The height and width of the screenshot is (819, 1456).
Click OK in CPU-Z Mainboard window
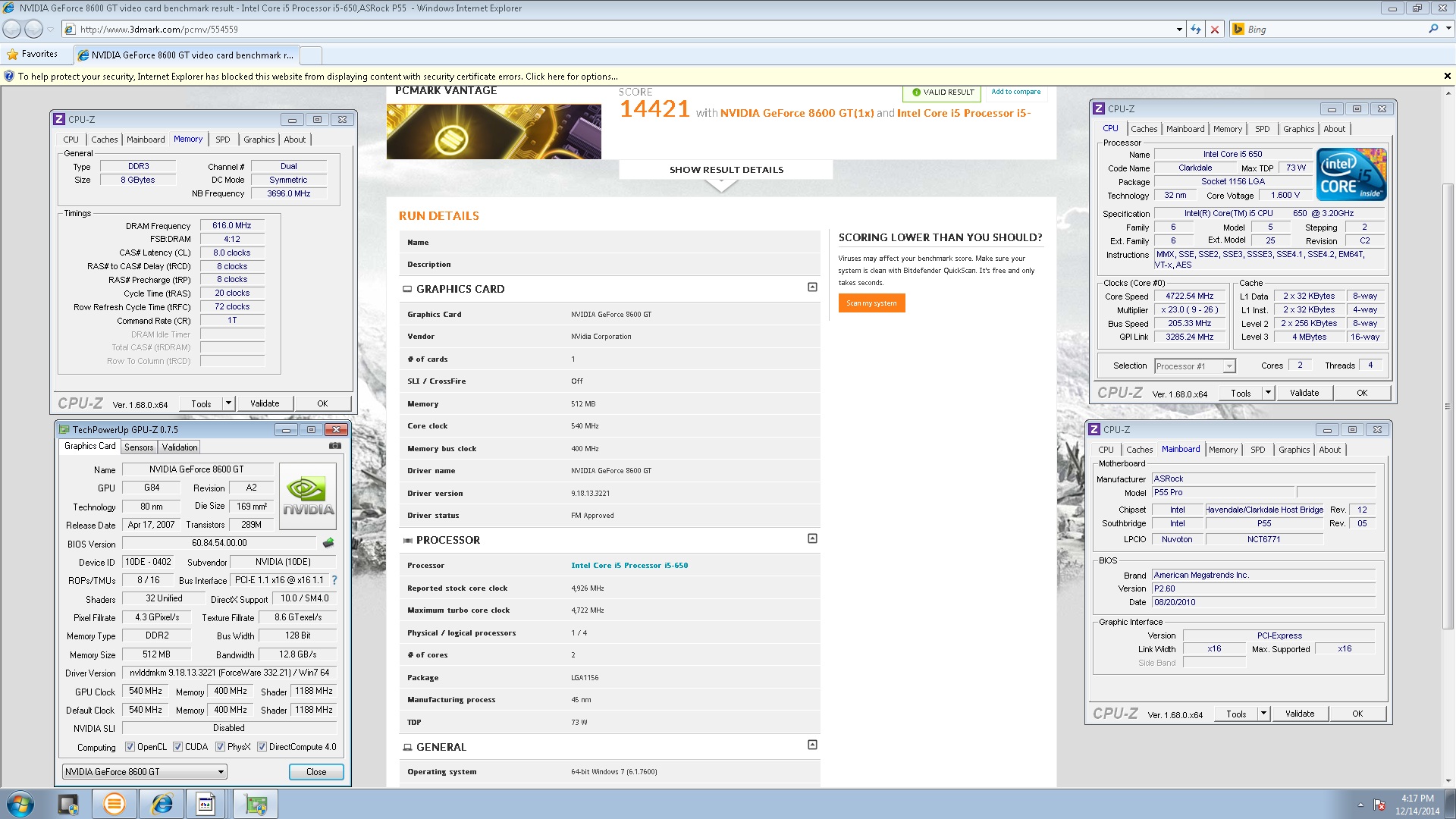click(1357, 714)
